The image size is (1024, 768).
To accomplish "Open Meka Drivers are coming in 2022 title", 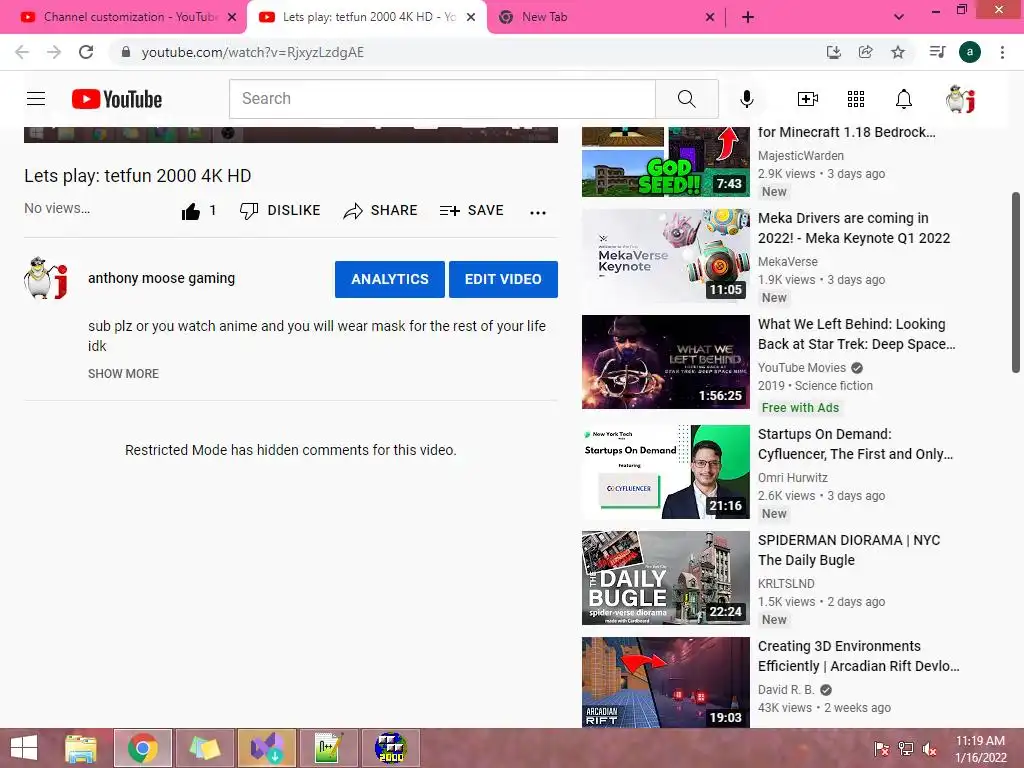I will click(854, 228).
